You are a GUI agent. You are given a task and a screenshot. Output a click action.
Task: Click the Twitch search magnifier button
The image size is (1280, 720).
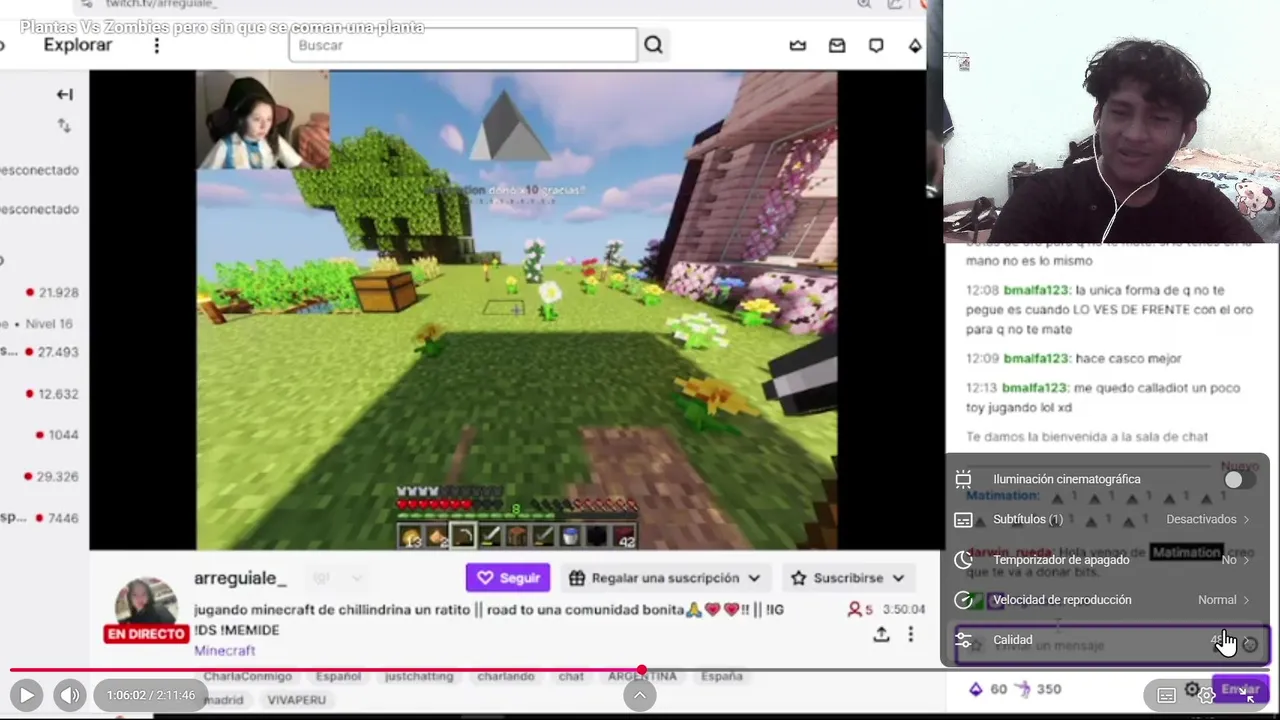click(x=653, y=45)
